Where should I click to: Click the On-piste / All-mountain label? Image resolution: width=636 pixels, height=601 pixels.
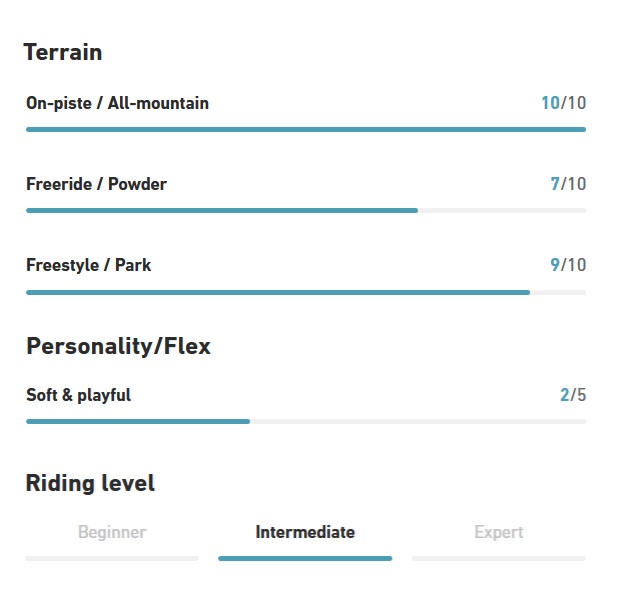117,103
